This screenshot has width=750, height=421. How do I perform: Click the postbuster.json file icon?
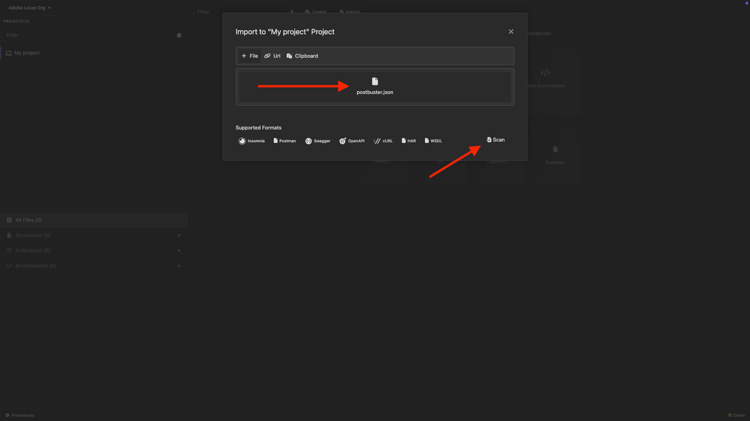pos(375,81)
